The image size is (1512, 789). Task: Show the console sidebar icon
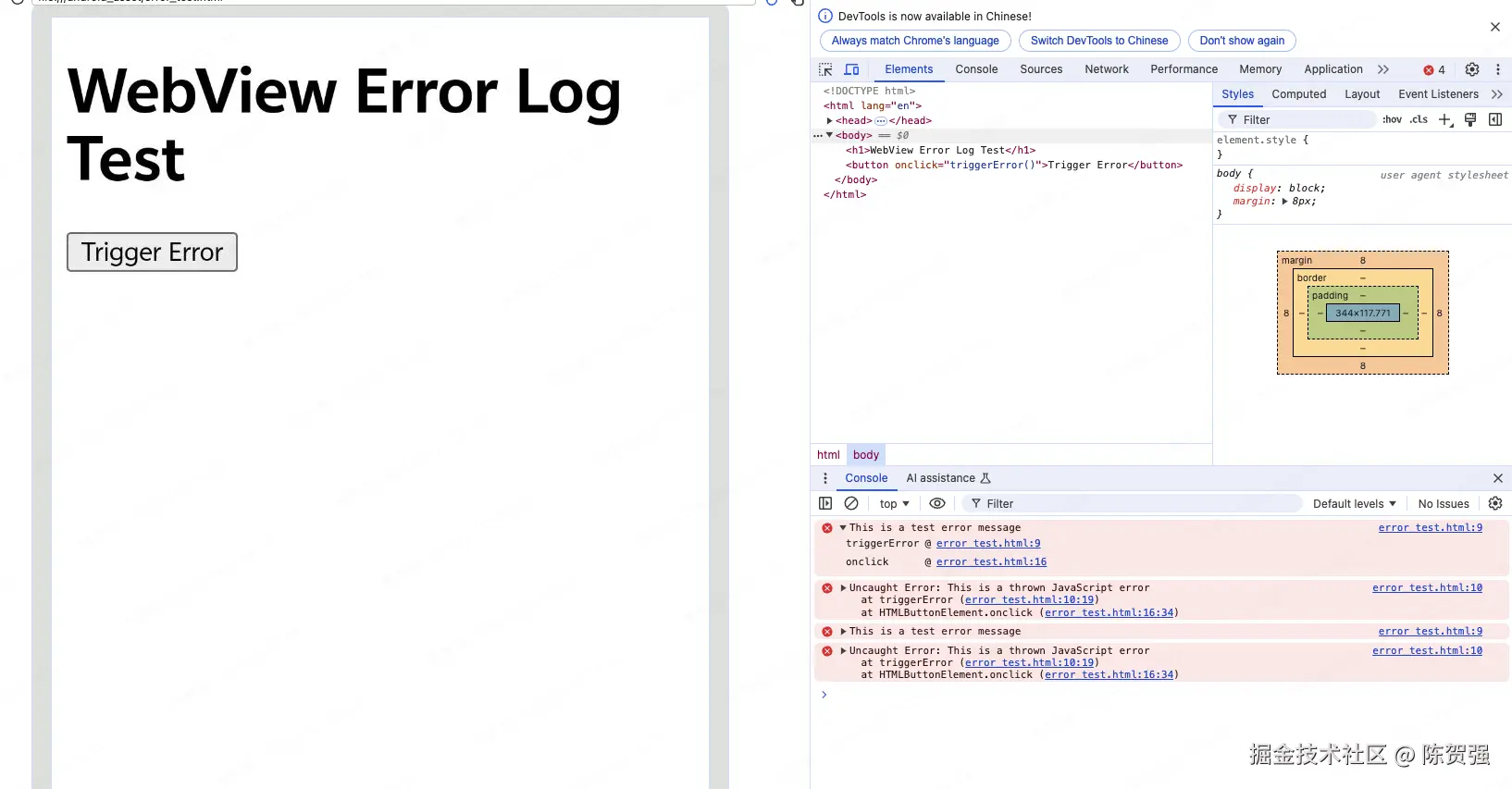(825, 503)
